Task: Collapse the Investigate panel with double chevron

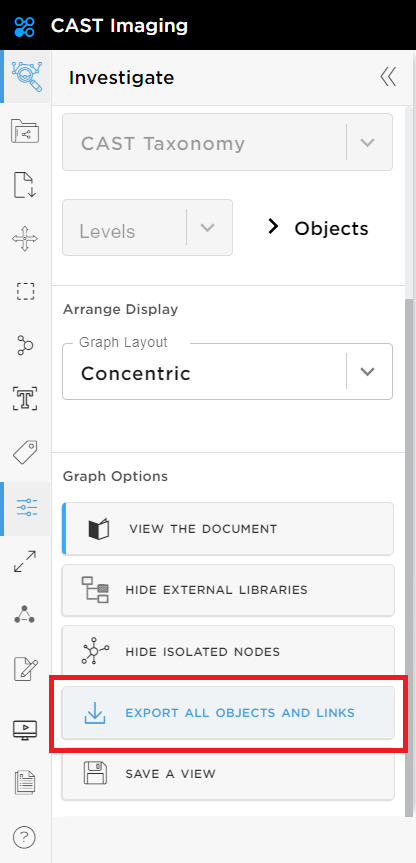Action: tap(388, 77)
